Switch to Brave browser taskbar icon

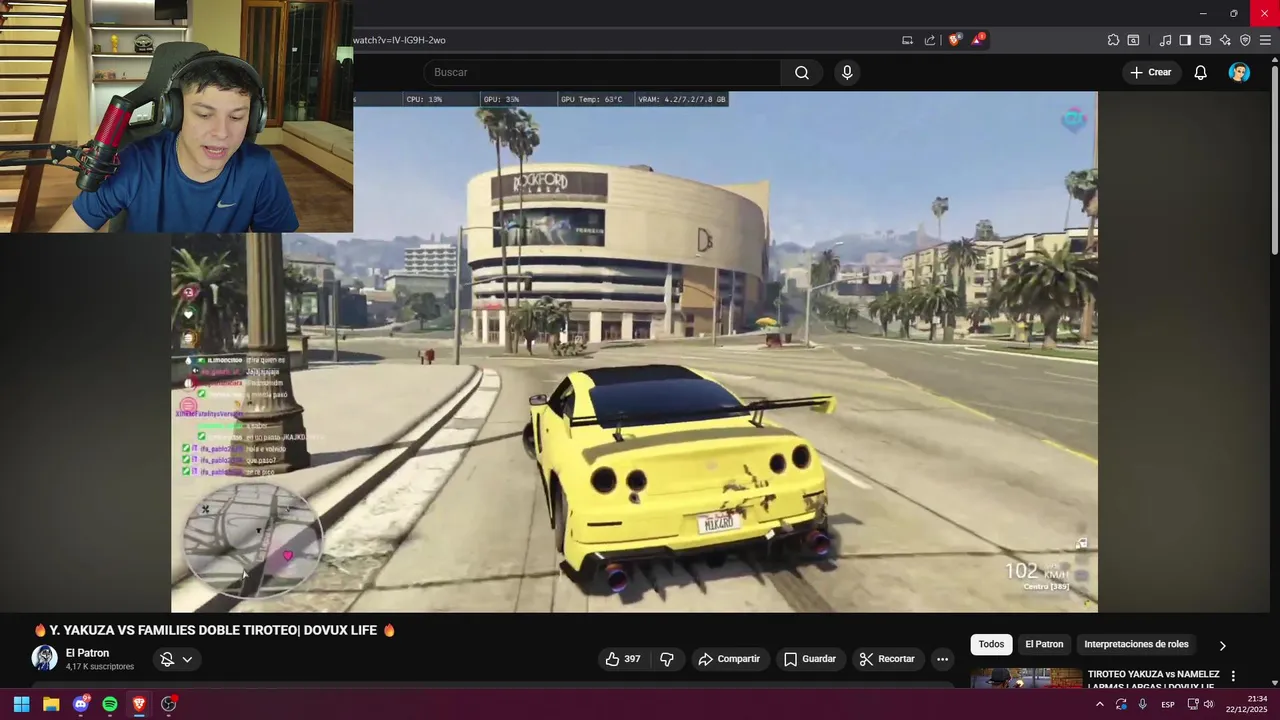pyautogui.click(x=139, y=704)
